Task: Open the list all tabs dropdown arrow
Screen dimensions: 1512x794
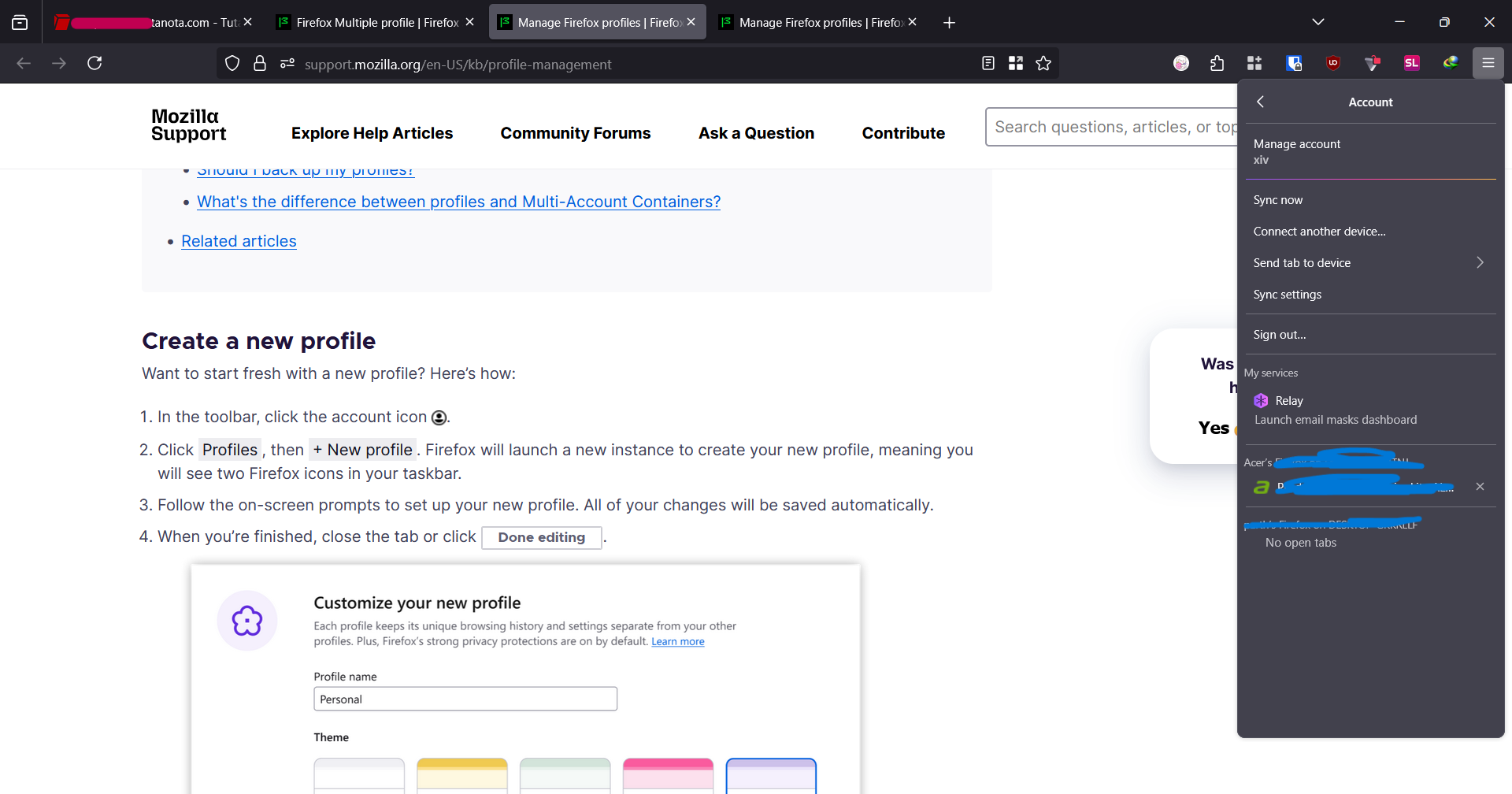Action: (x=1317, y=22)
